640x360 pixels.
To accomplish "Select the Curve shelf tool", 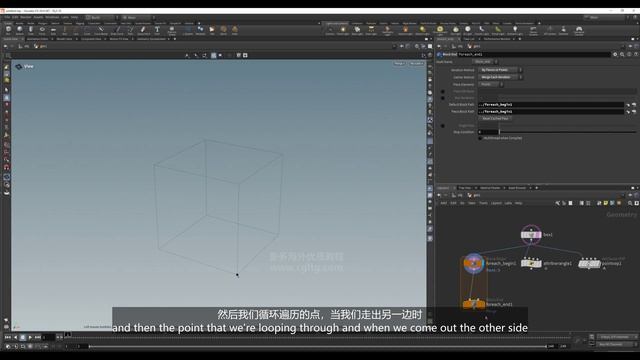I will click(x=101, y=30).
